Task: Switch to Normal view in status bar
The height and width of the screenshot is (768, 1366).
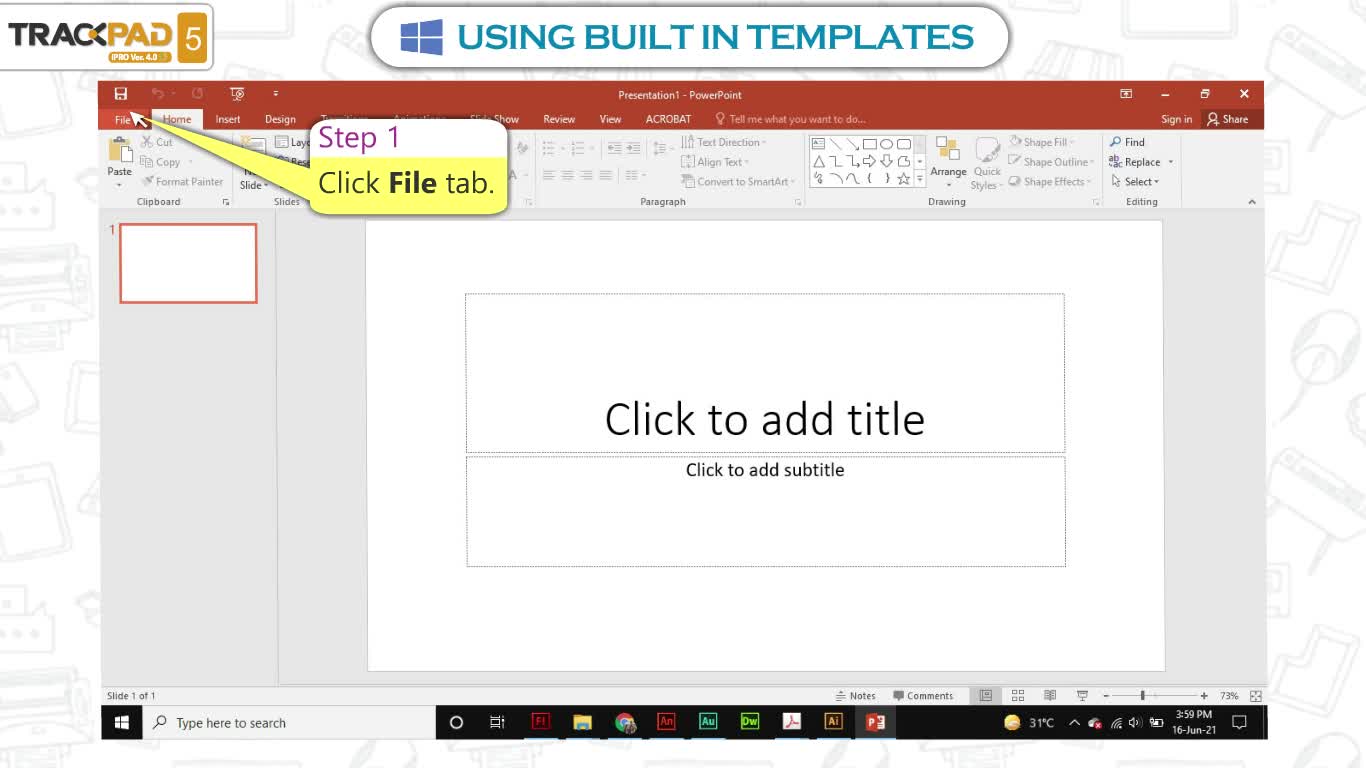Action: pyautogui.click(x=986, y=696)
